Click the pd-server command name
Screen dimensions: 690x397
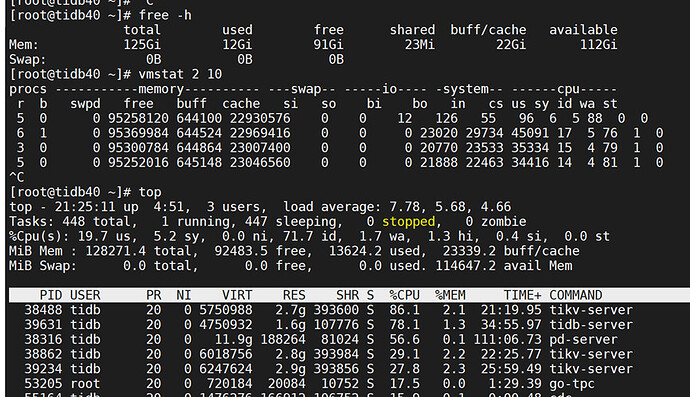[x=584, y=340]
